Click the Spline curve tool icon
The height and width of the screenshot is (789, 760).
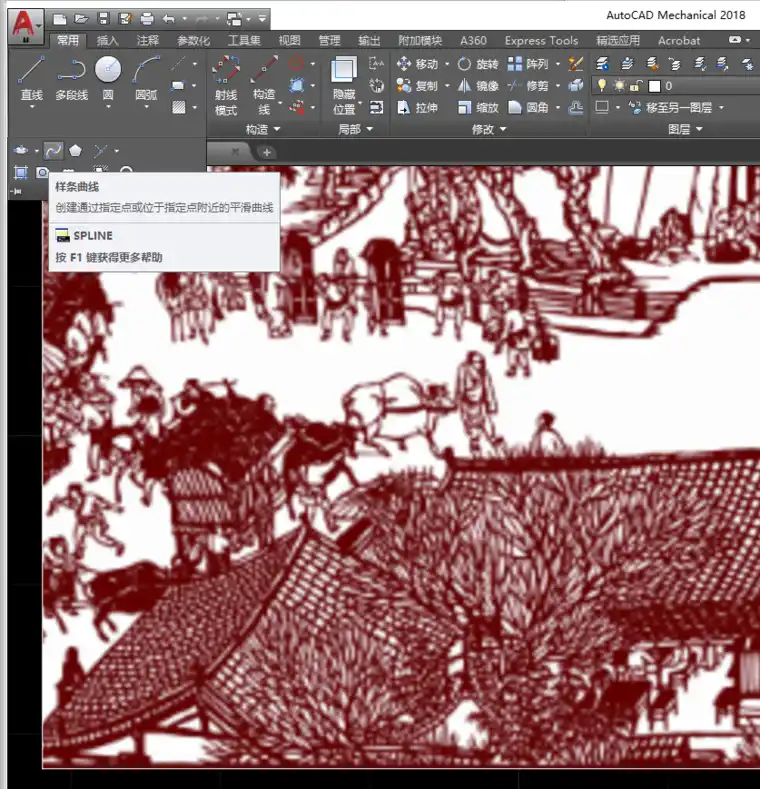tap(53, 150)
